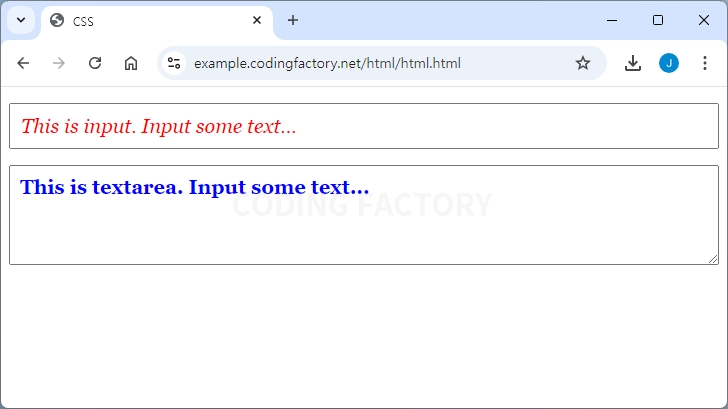
Task: Focus the address bar showing example.codingfactory.net
Action: click(x=370, y=63)
